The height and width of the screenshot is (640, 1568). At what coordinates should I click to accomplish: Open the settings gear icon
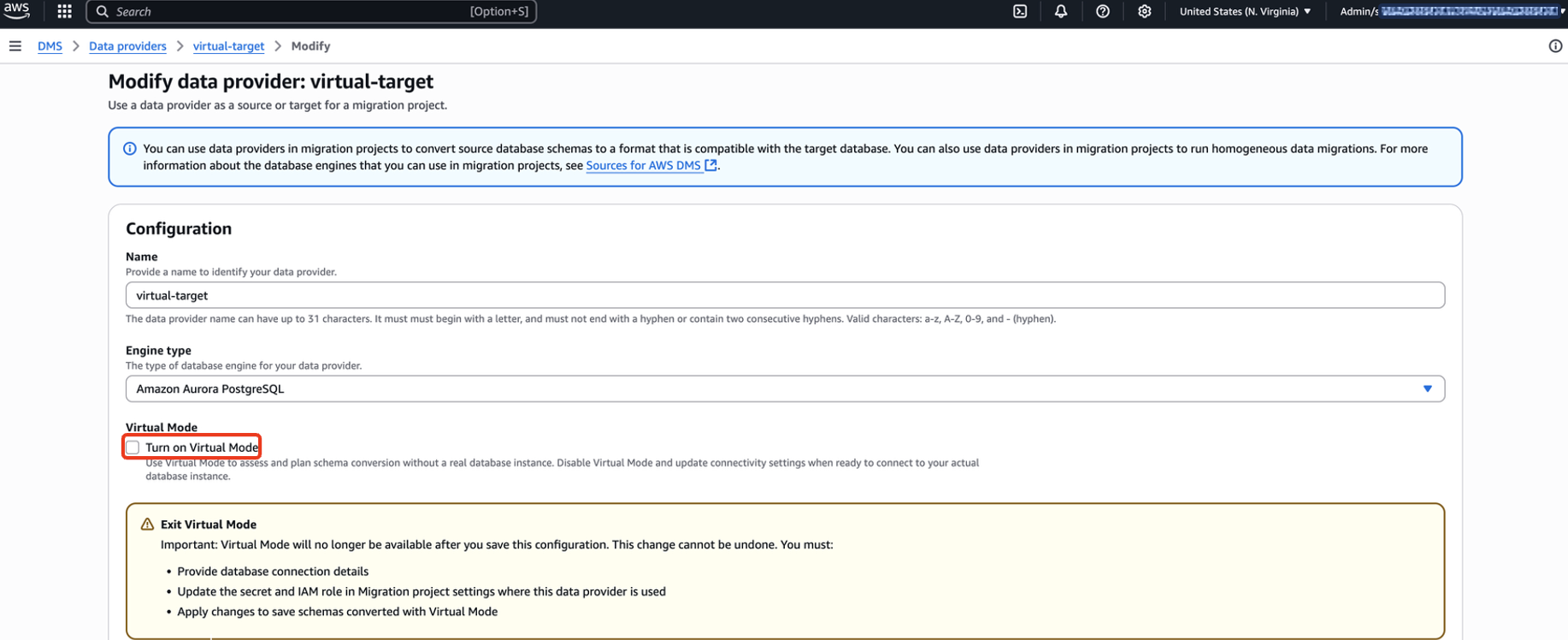[1144, 11]
